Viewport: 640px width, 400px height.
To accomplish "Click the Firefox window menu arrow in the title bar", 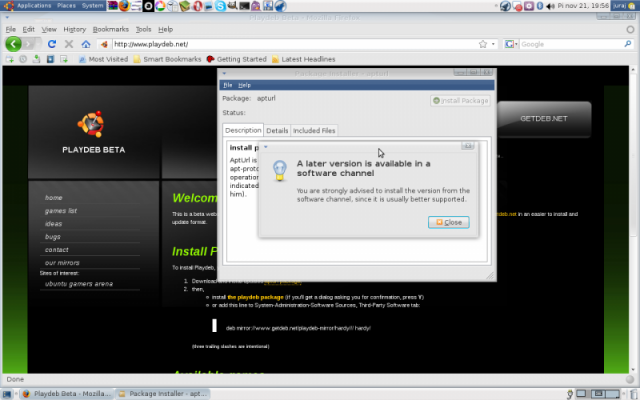I will 7,18.
